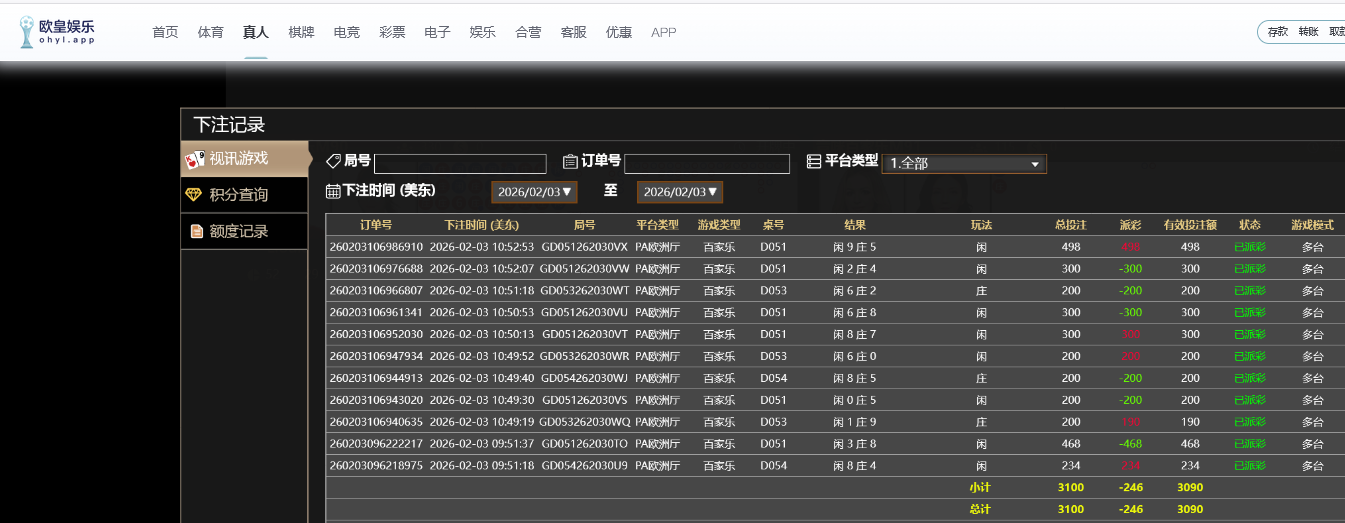Switch to the 积分查询 tab

(238, 195)
